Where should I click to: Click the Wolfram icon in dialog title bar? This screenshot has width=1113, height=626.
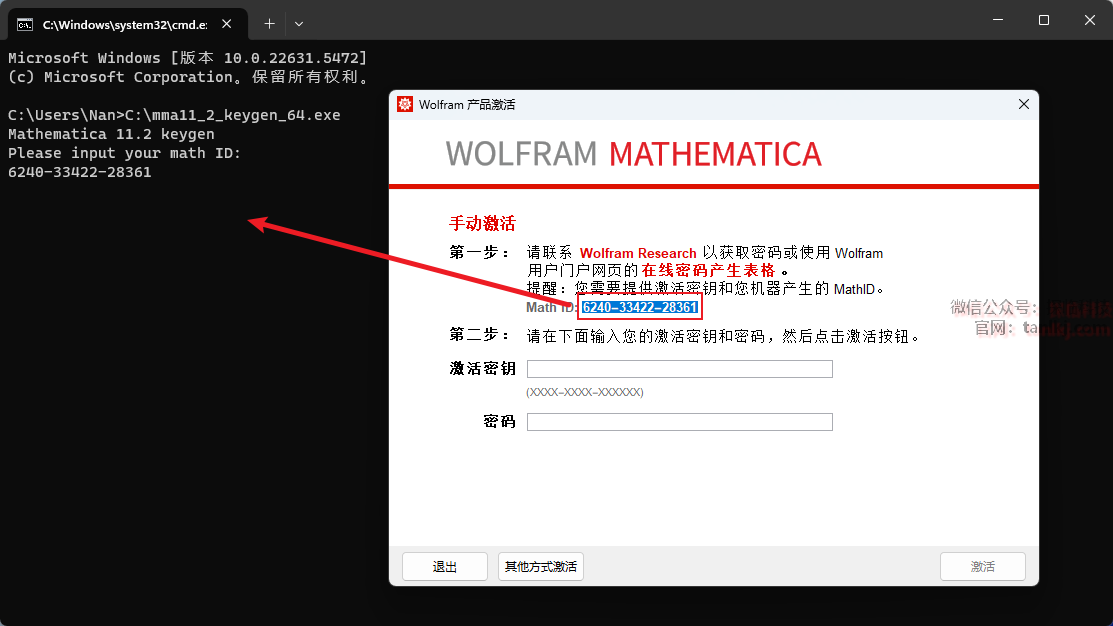[405, 105]
